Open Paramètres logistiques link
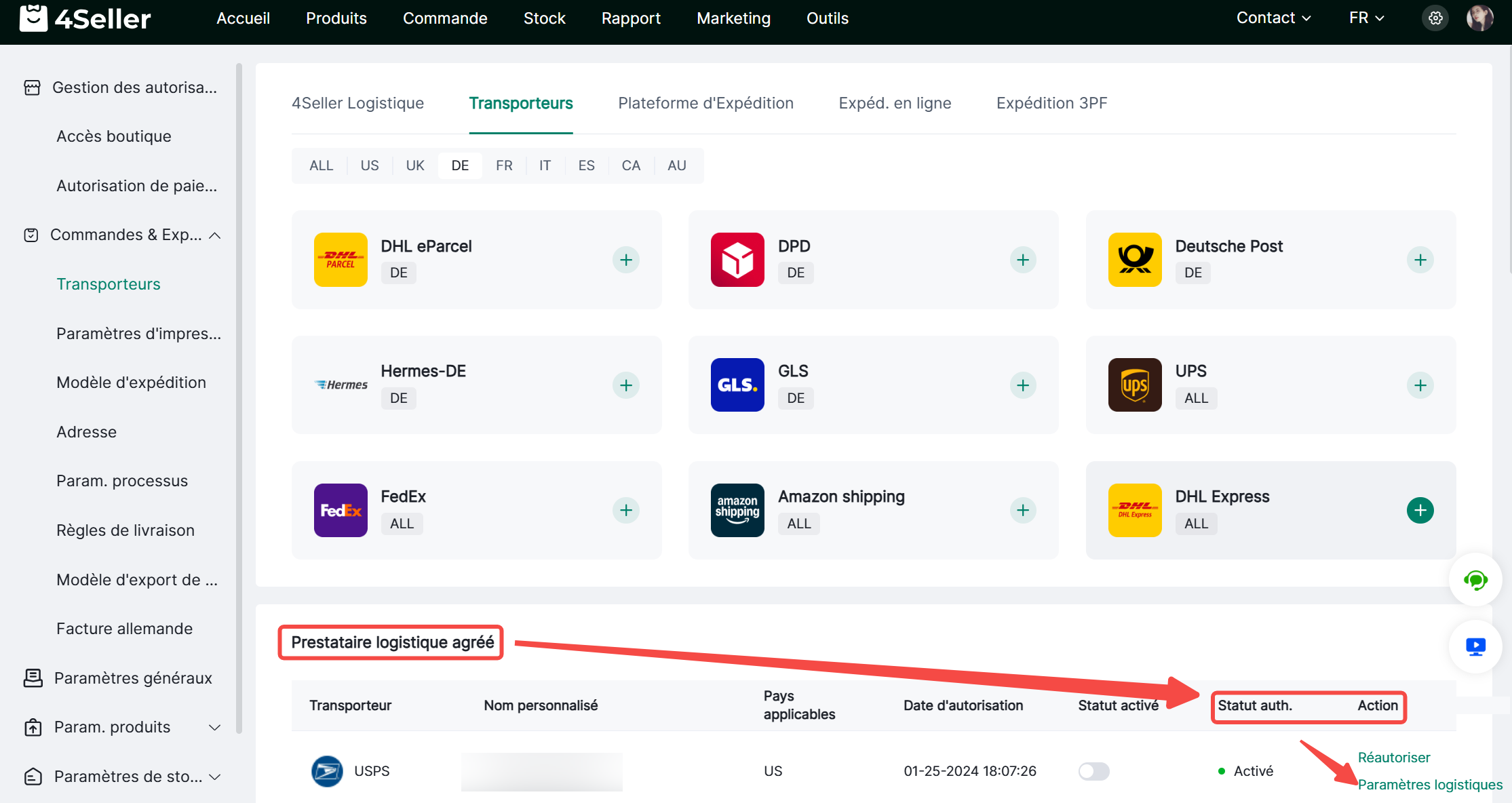 point(1429,785)
